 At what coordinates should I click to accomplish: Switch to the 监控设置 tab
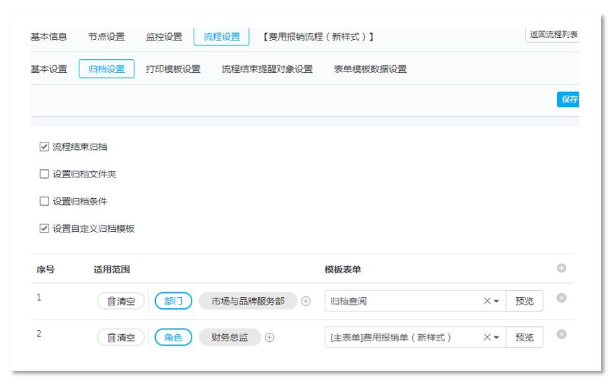click(x=164, y=37)
